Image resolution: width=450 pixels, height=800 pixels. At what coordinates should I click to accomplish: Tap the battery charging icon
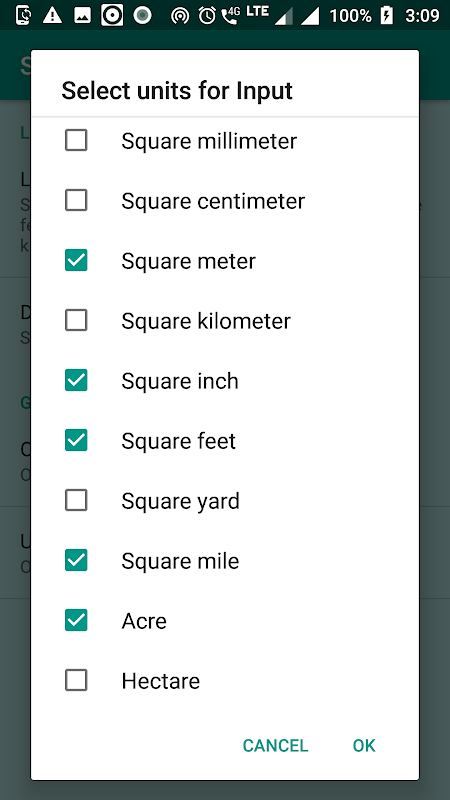click(387, 16)
